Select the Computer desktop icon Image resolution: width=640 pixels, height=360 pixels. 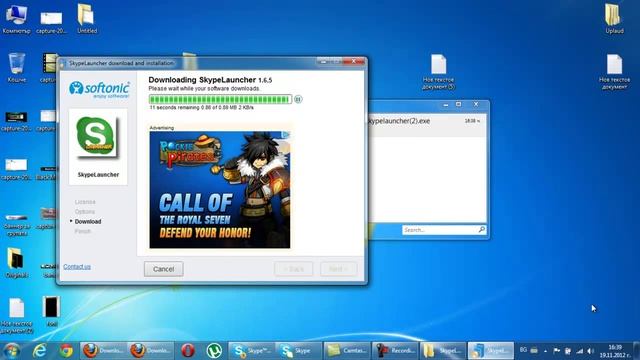[x=16, y=18]
